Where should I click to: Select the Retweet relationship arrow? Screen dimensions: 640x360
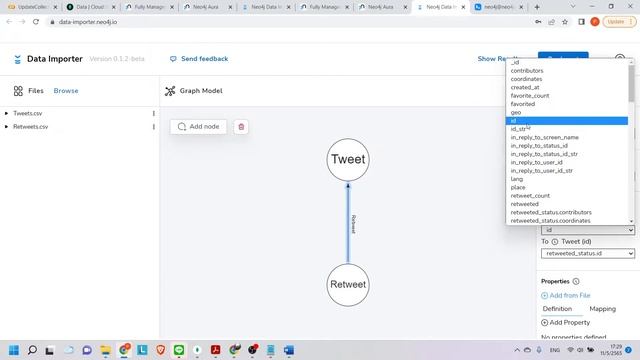tap(348, 224)
